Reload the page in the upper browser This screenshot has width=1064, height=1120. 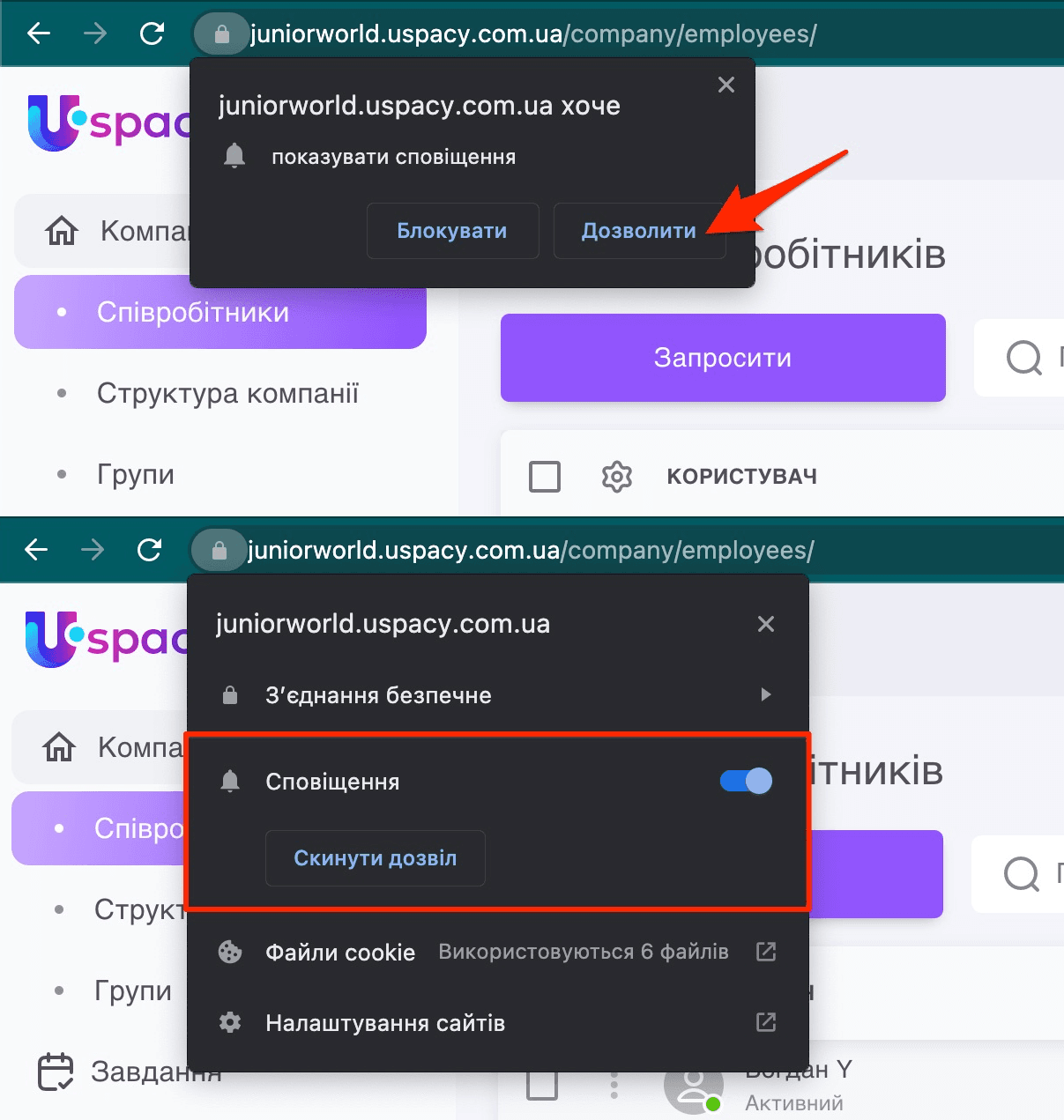(x=153, y=33)
